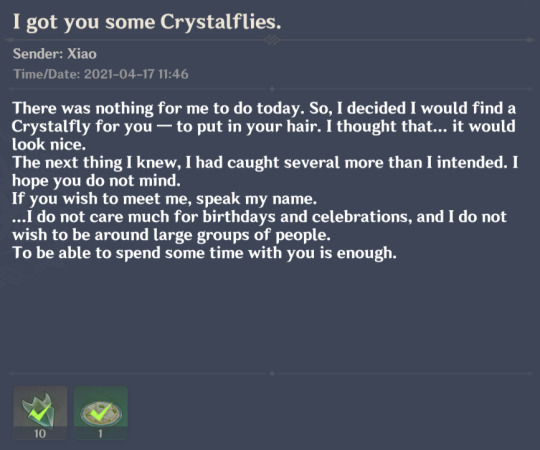Click the 'hope you do not mind.' line
The image size is (540, 450).
coord(96,180)
